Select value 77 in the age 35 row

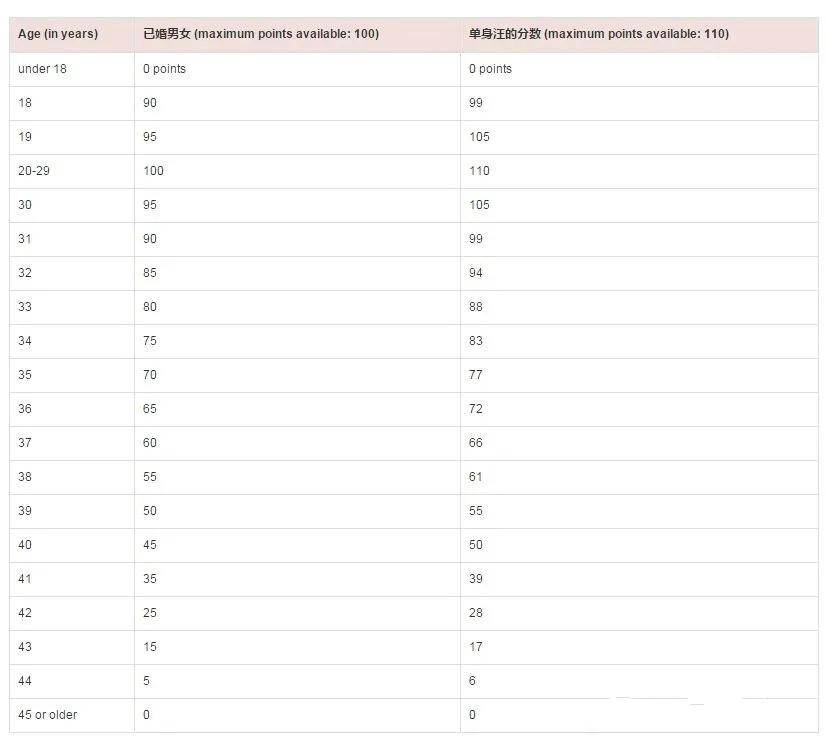coord(475,375)
